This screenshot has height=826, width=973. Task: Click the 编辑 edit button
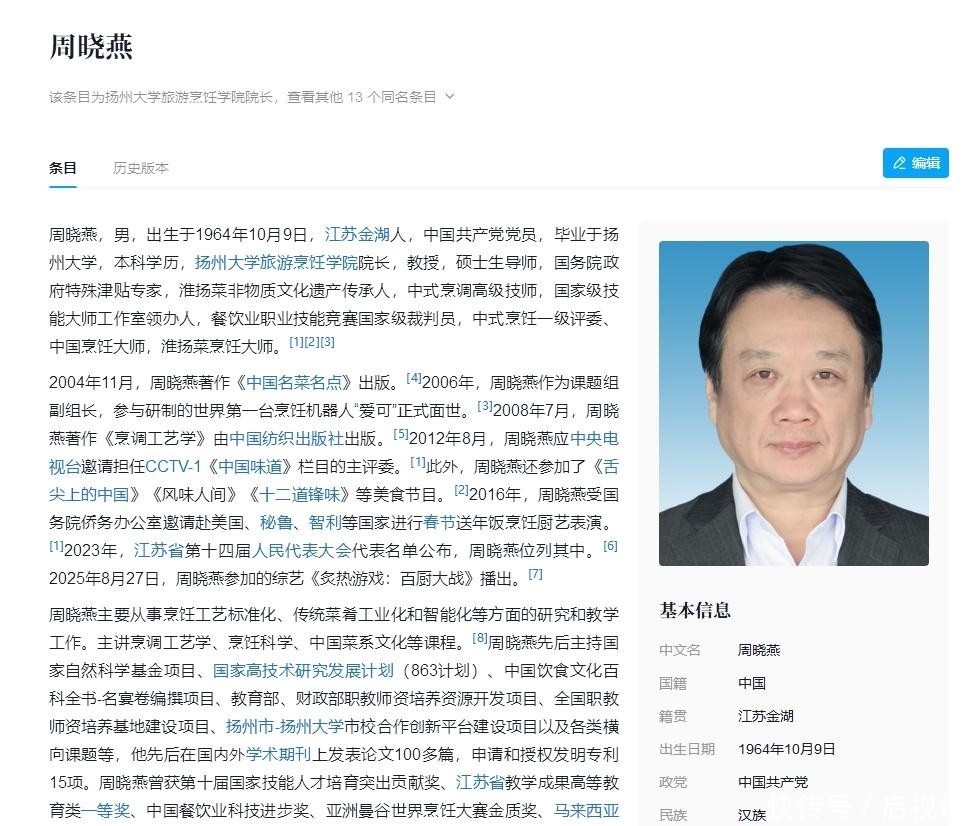(916, 163)
